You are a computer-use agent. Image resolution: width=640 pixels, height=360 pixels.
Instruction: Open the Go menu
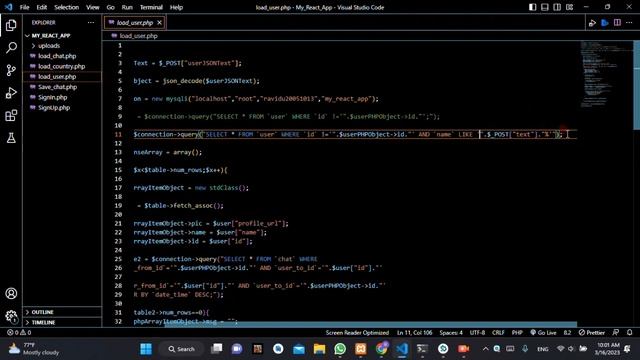click(x=110, y=7)
